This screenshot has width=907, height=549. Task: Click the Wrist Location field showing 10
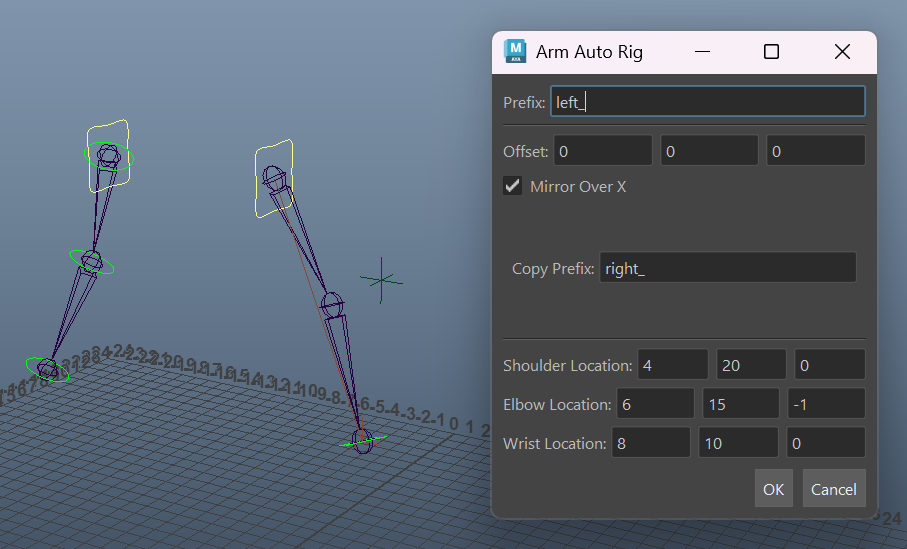tap(738, 443)
